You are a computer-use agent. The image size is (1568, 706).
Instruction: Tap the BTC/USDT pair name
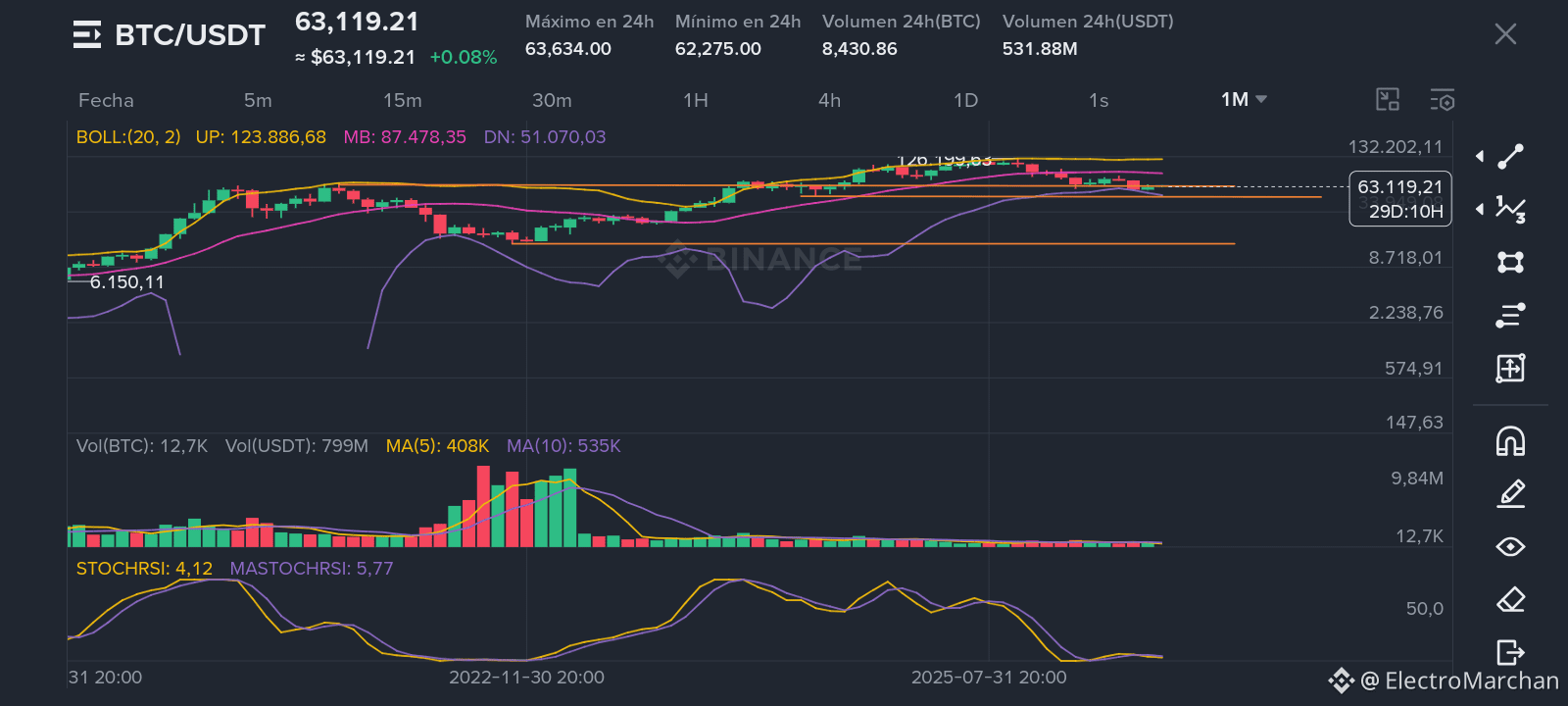click(x=190, y=35)
